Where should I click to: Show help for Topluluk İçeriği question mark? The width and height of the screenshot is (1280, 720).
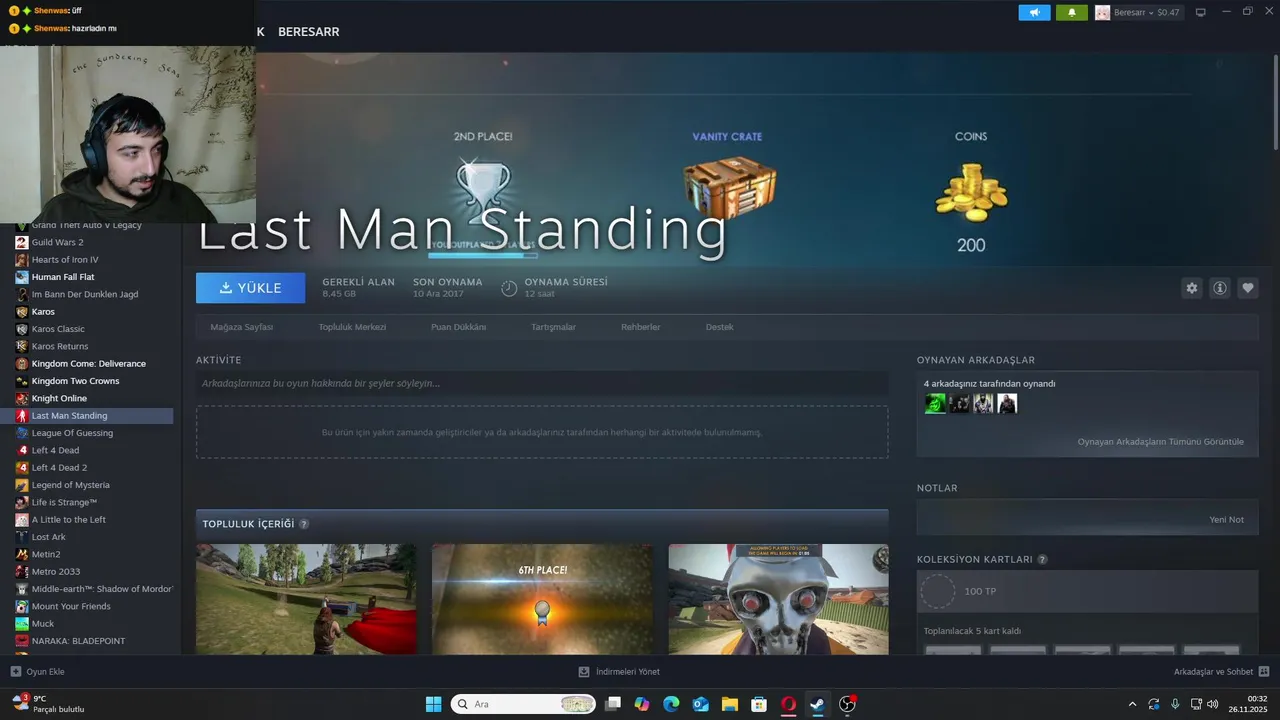click(304, 524)
